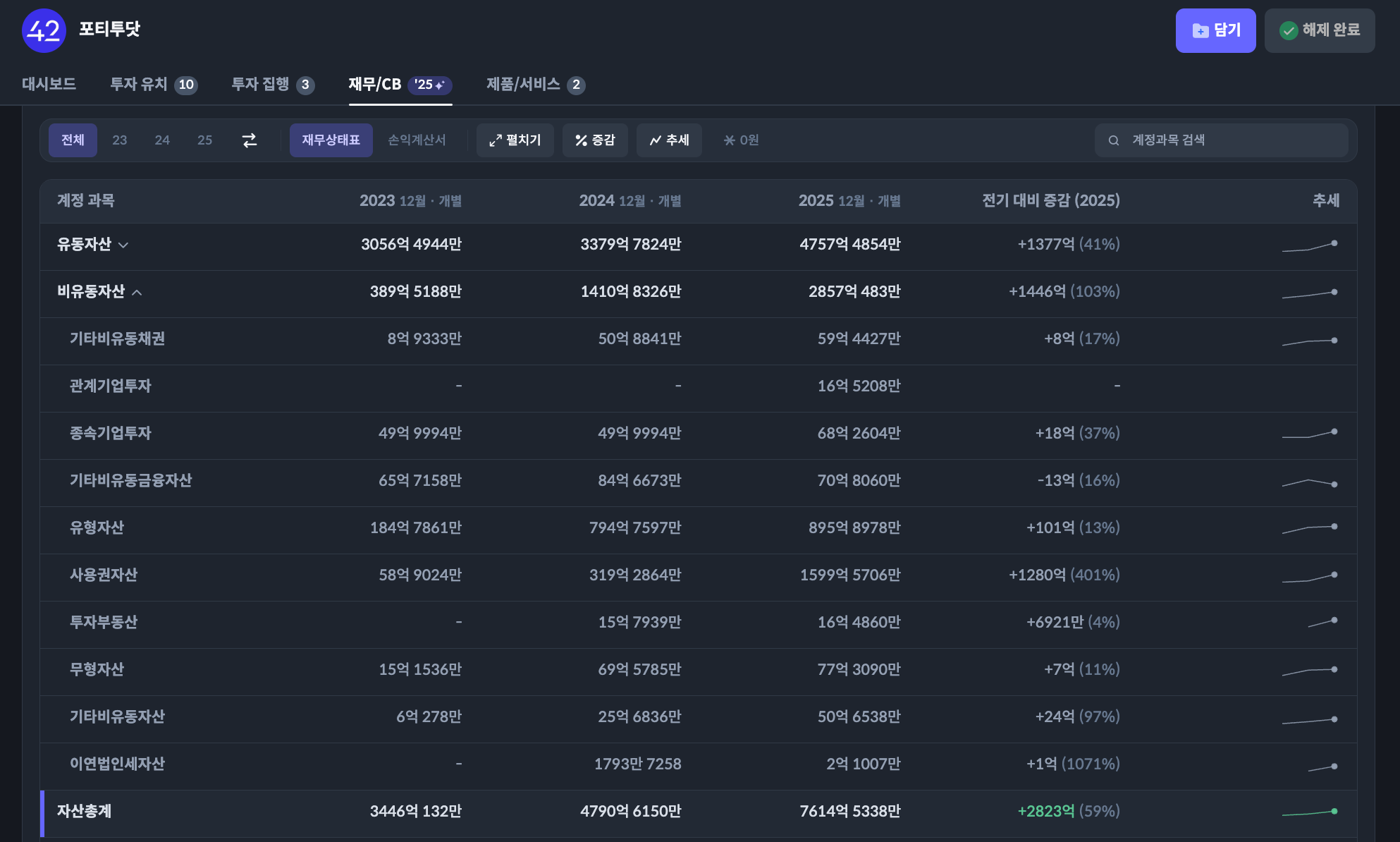1400x842 pixels.
Task: Toggle the 추세 trend column
Action: (669, 140)
